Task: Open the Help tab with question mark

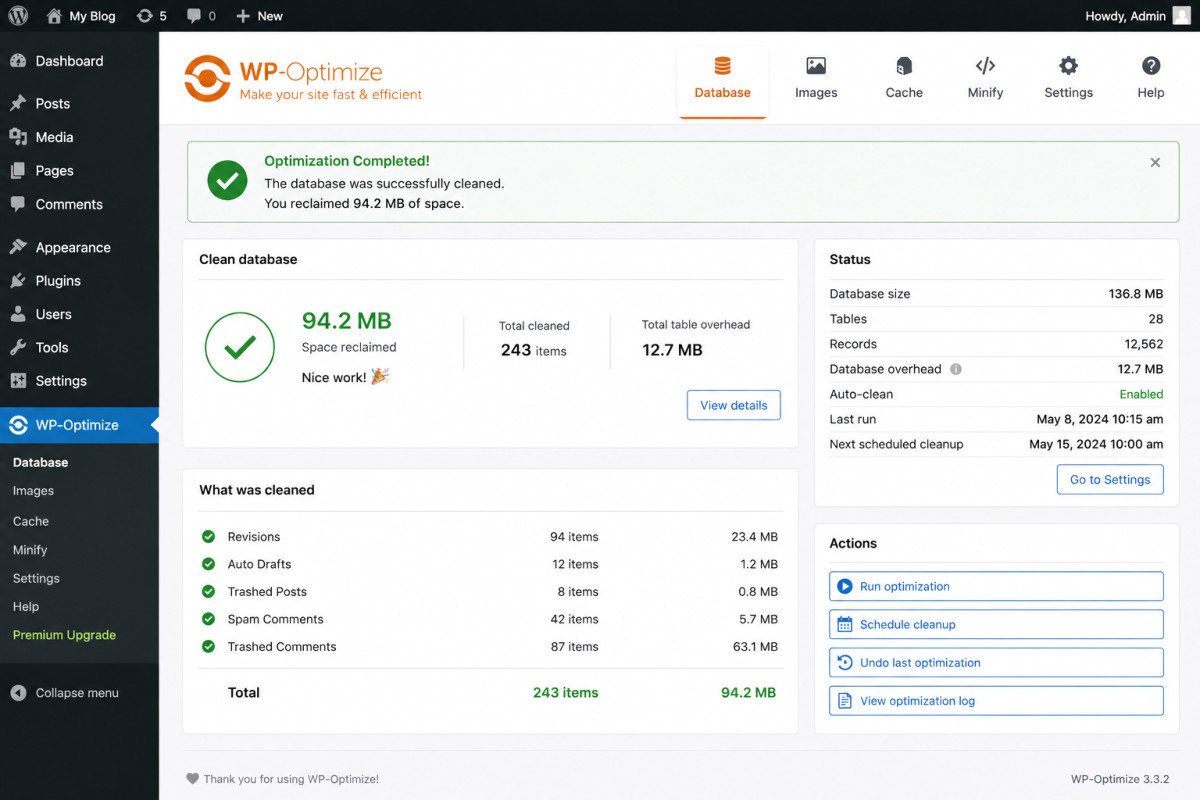Action: 1151,79
